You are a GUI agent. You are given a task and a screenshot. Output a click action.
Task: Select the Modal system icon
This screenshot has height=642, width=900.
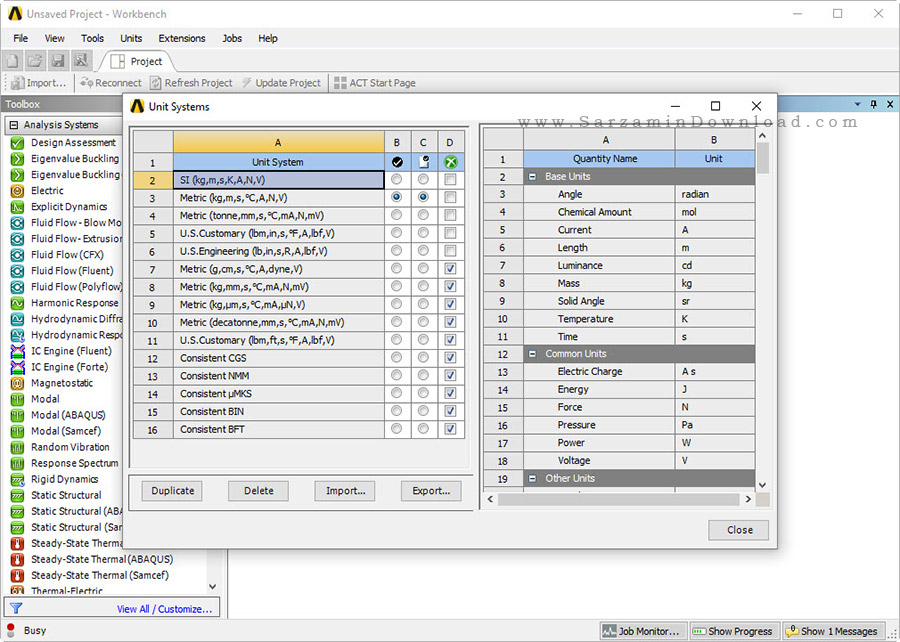17,399
